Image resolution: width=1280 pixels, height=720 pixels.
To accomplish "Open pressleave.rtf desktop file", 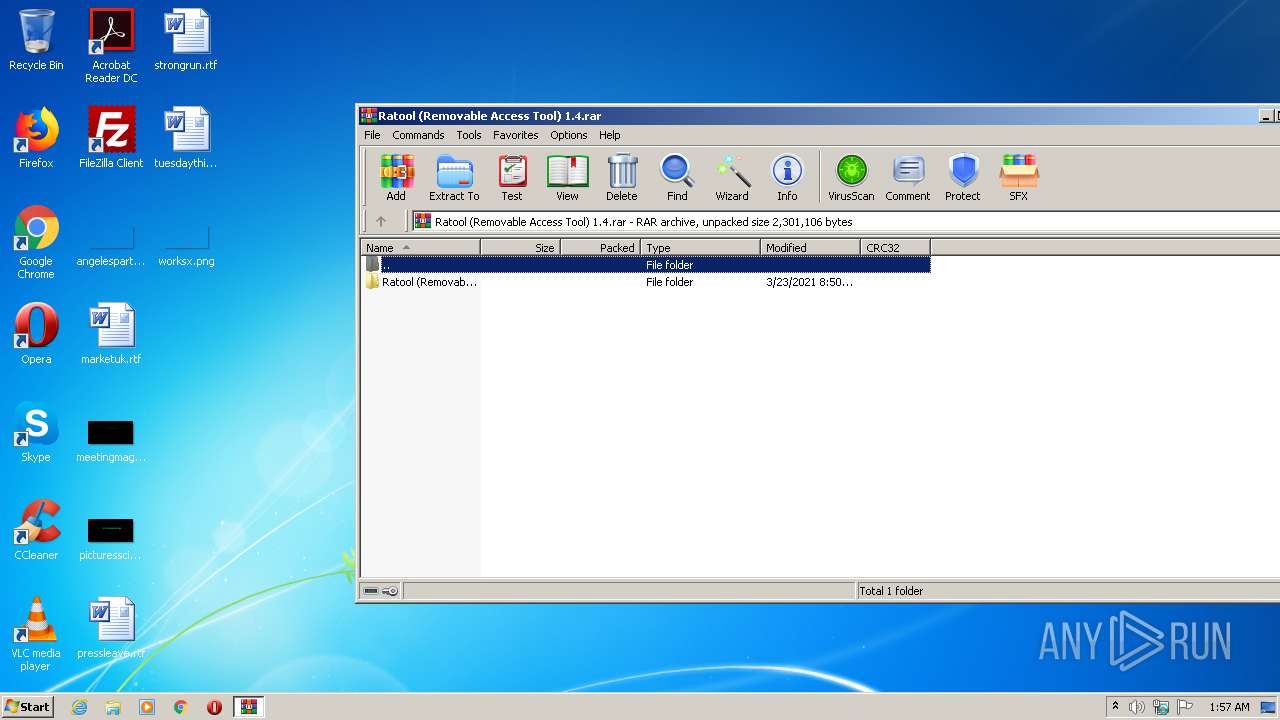I will coord(111,628).
